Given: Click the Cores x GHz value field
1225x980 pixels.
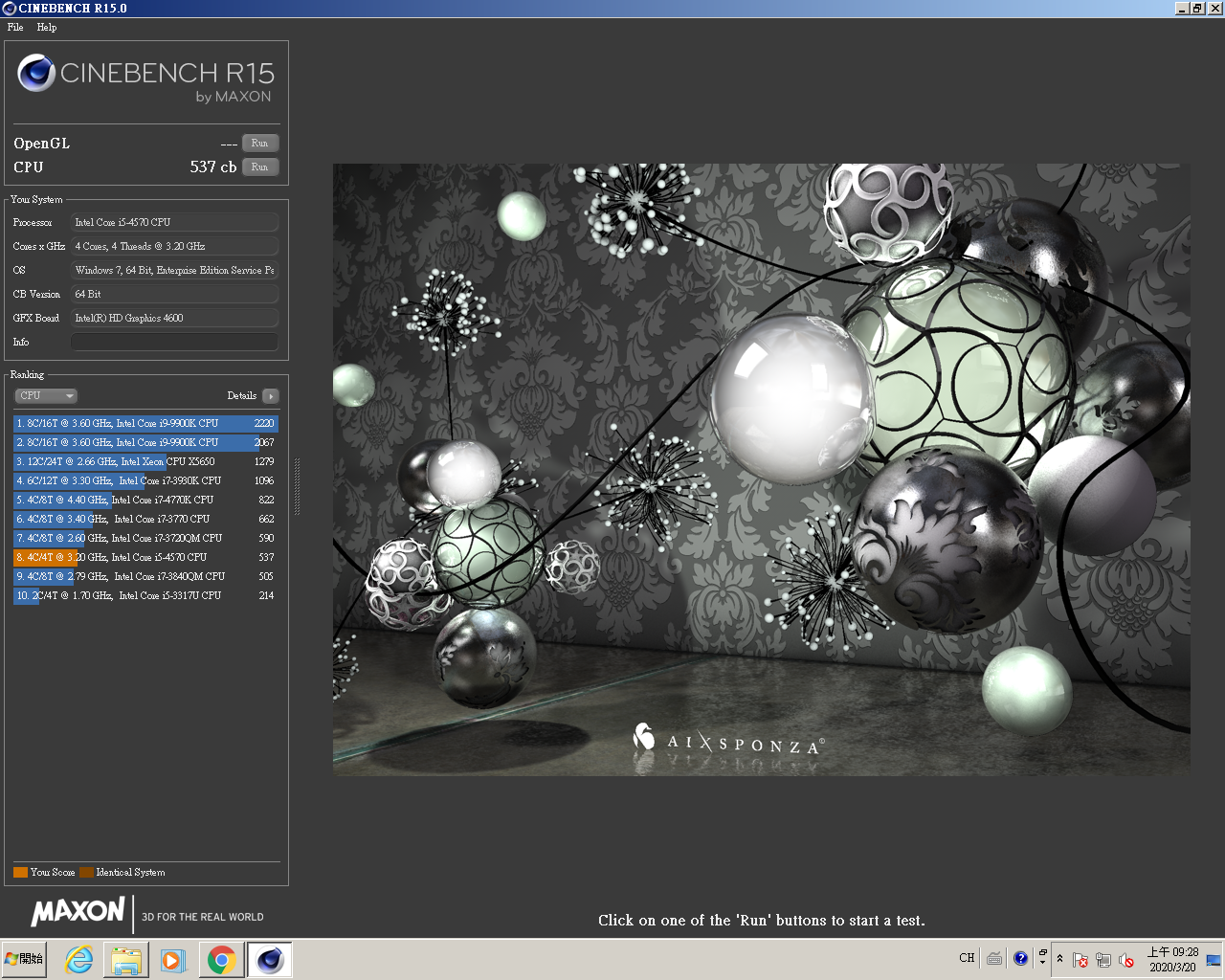Looking at the screenshot, I should [x=174, y=246].
